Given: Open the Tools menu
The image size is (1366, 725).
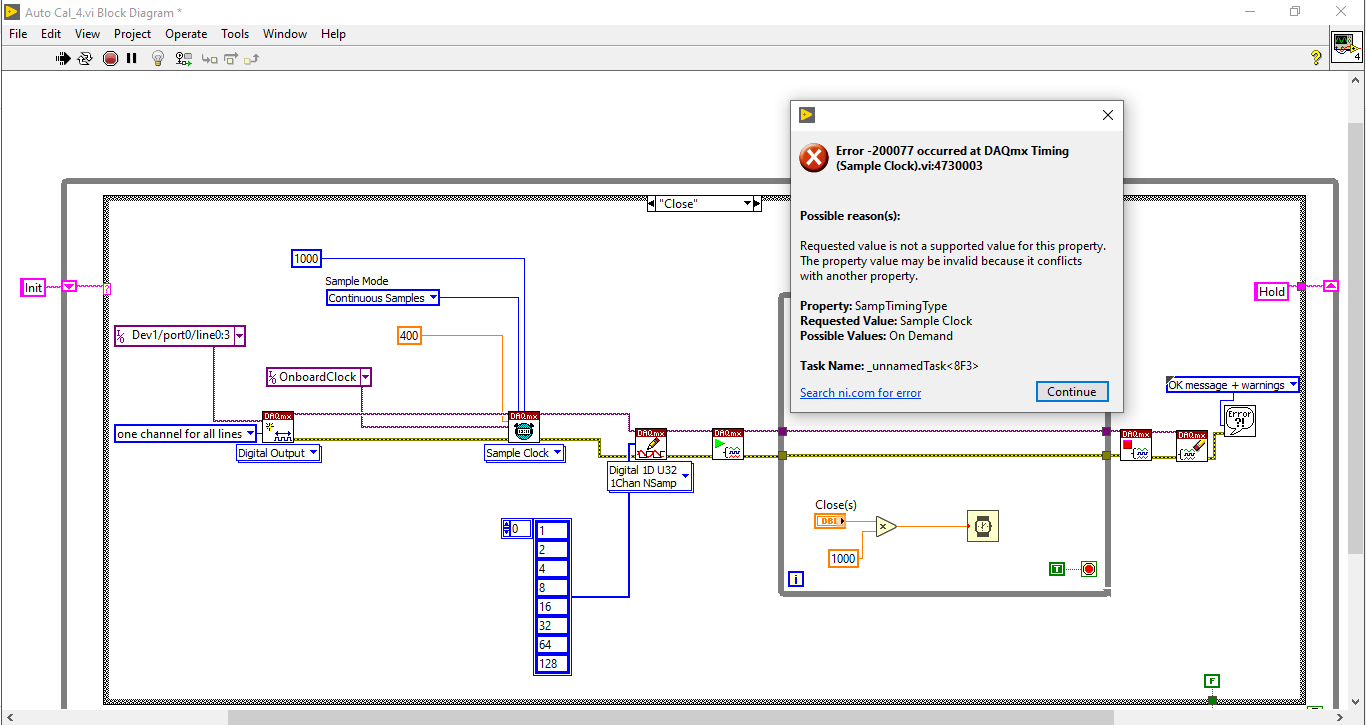Looking at the screenshot, I should pos(234,33).
